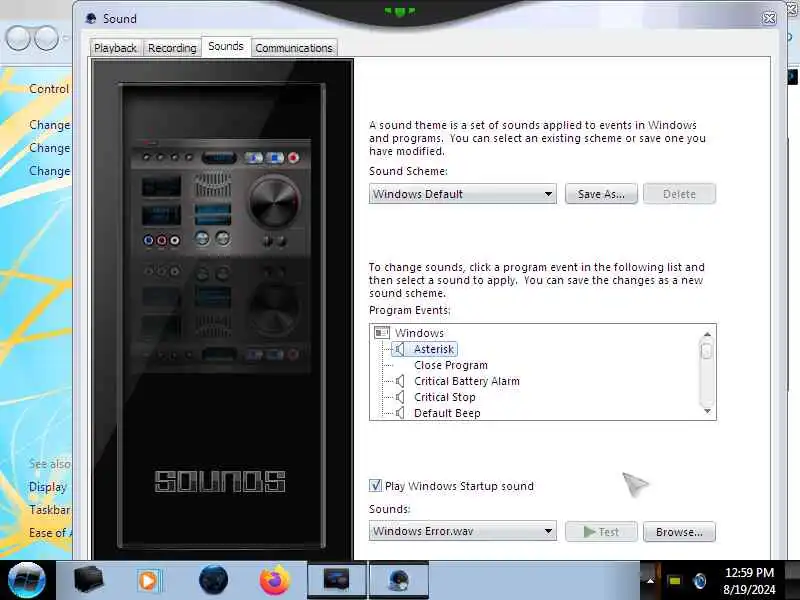Click the Windows category icon in Program Events
Screen dimensions: 800x600
382,333
